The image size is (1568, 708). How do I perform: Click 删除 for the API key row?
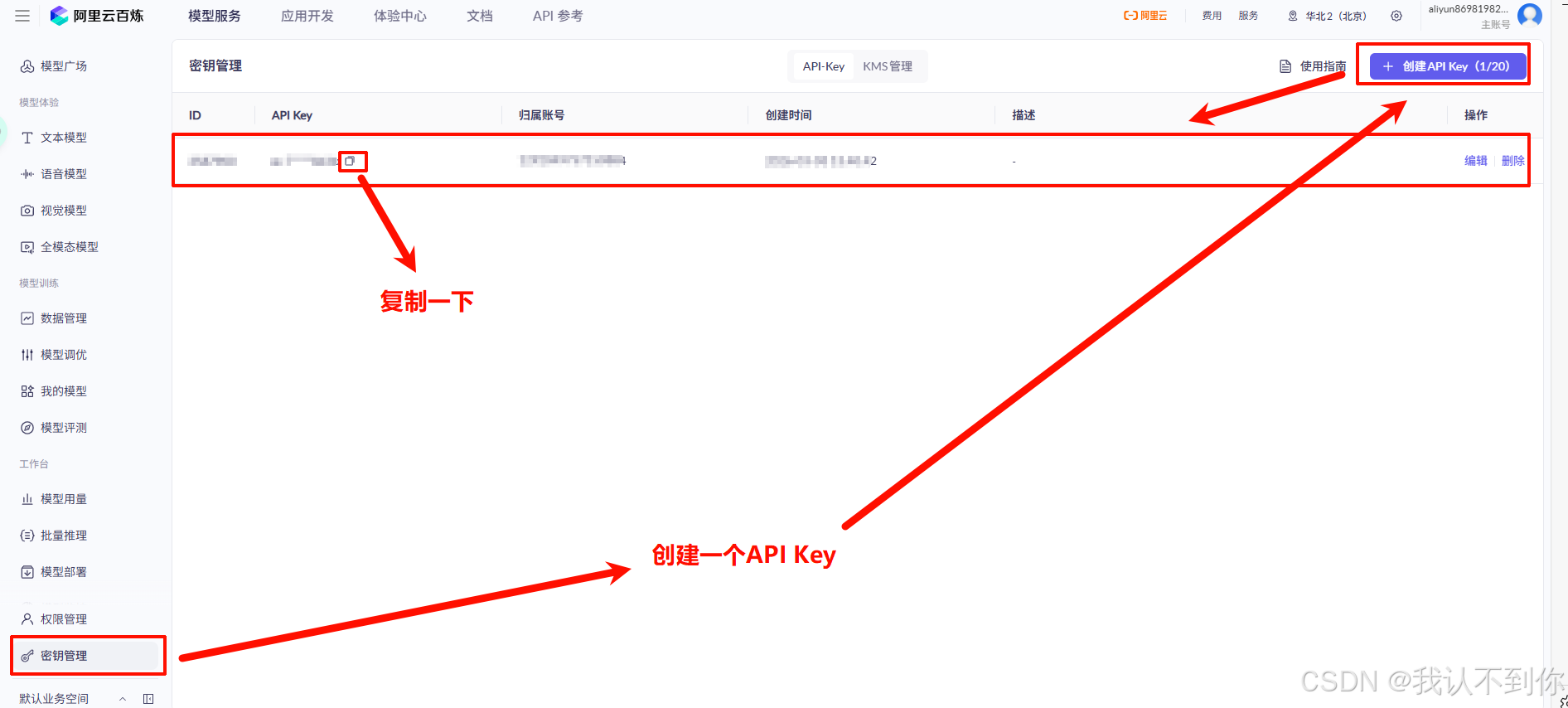1513,161
